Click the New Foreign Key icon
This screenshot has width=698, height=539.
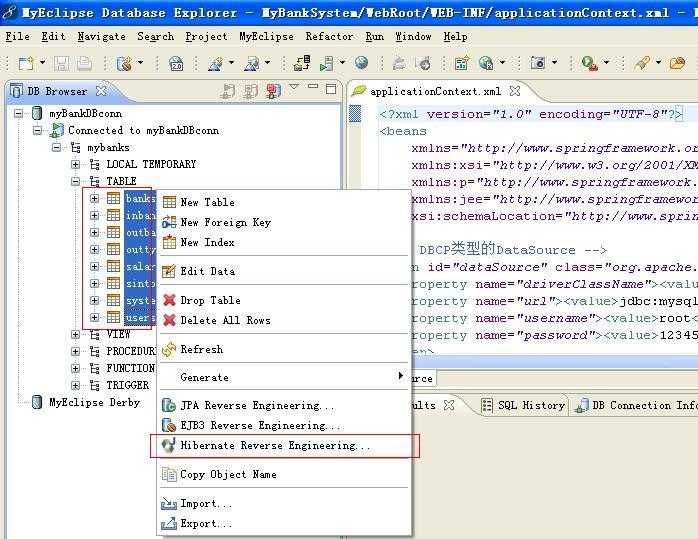(x=169, y=222)
